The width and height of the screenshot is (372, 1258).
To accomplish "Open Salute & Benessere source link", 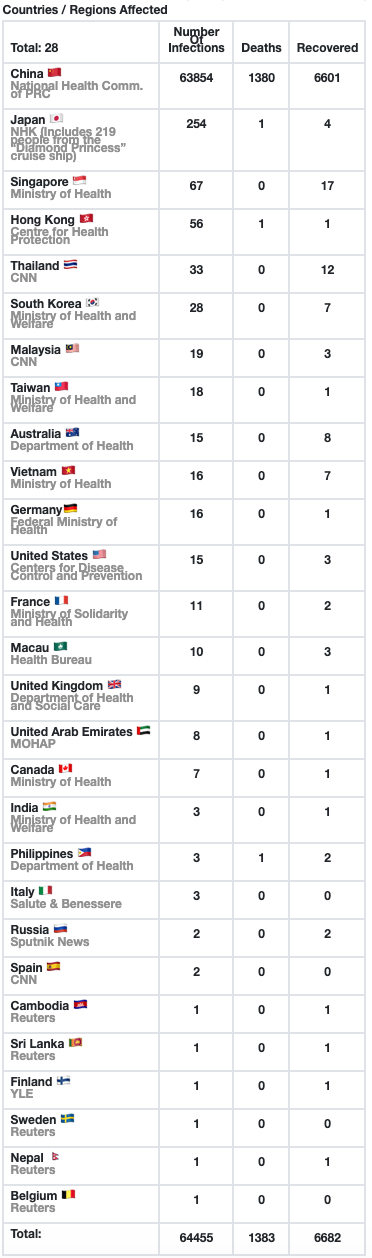I will click(66, 904).
